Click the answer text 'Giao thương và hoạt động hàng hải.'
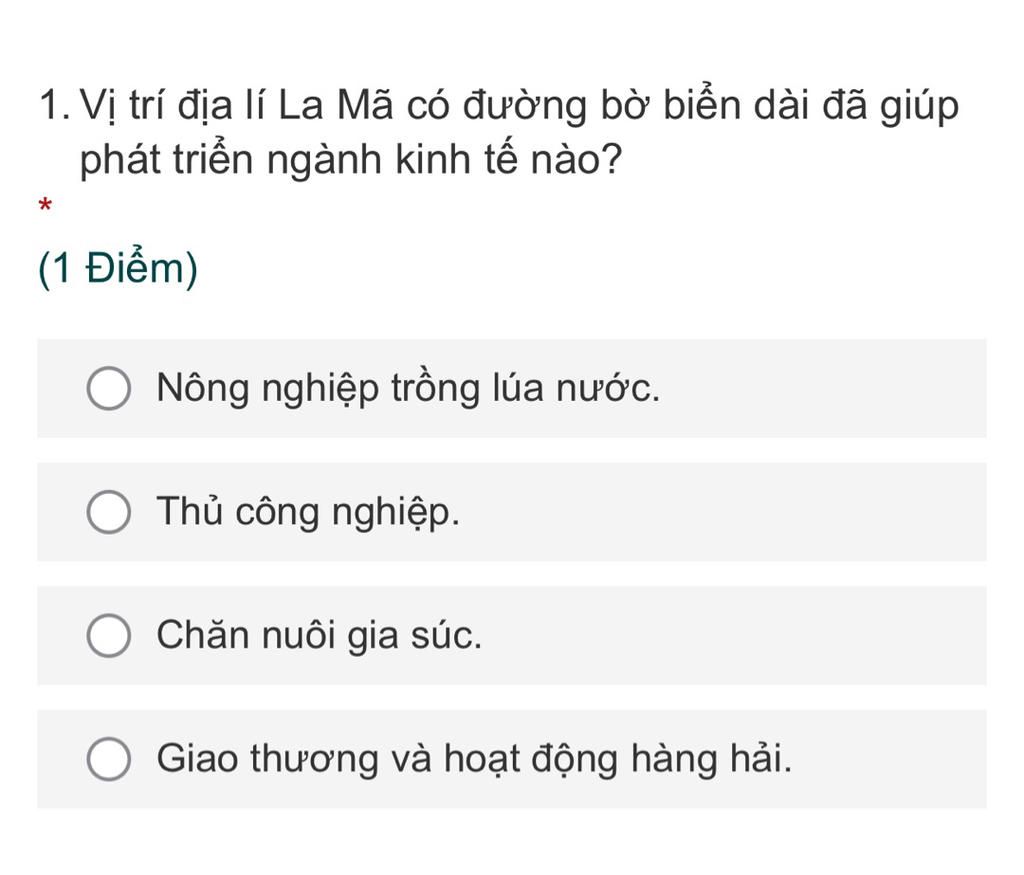 pyautogui.click(x=474, y=760)
